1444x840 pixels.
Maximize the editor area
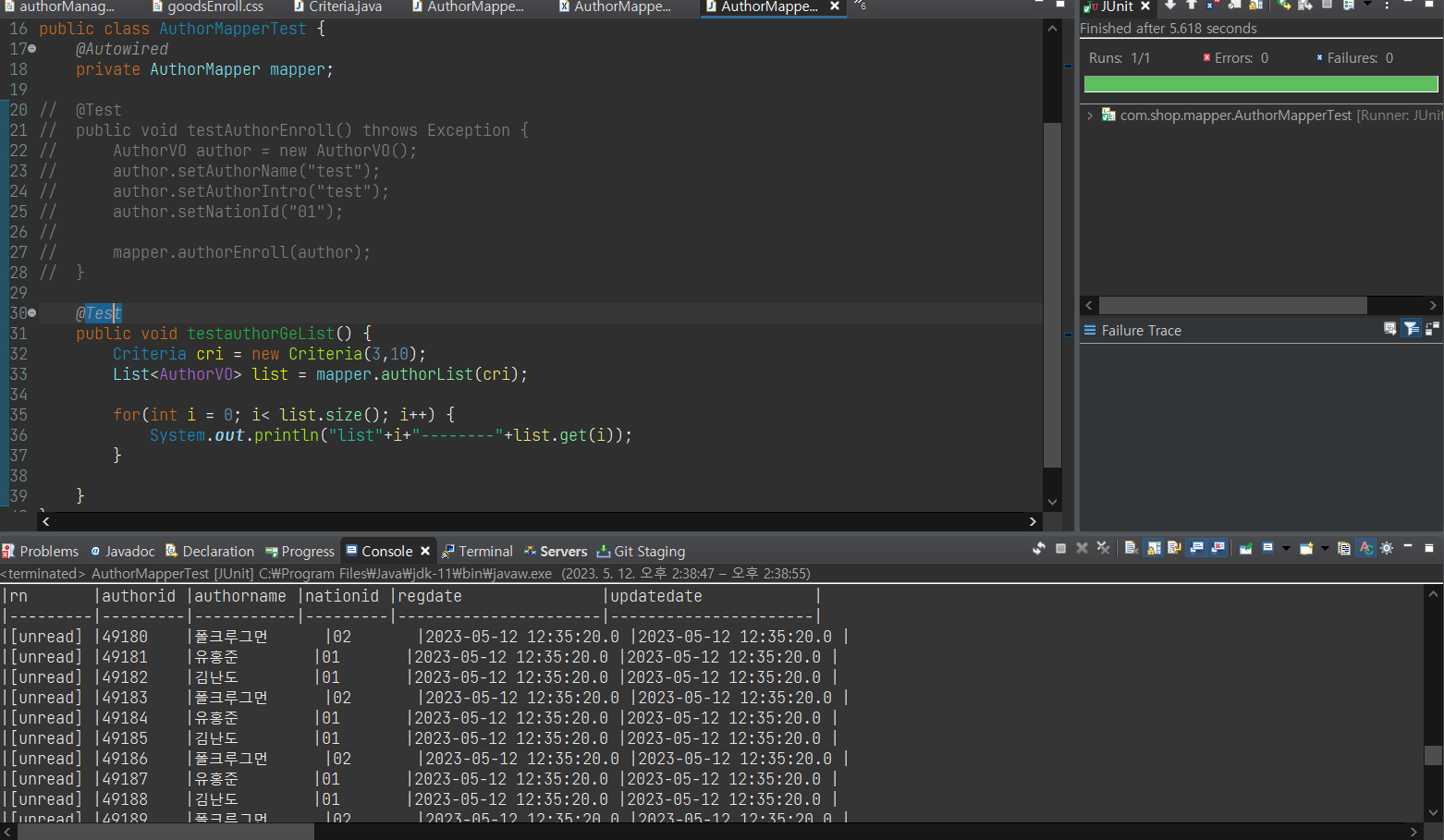tap(1060, 5)
